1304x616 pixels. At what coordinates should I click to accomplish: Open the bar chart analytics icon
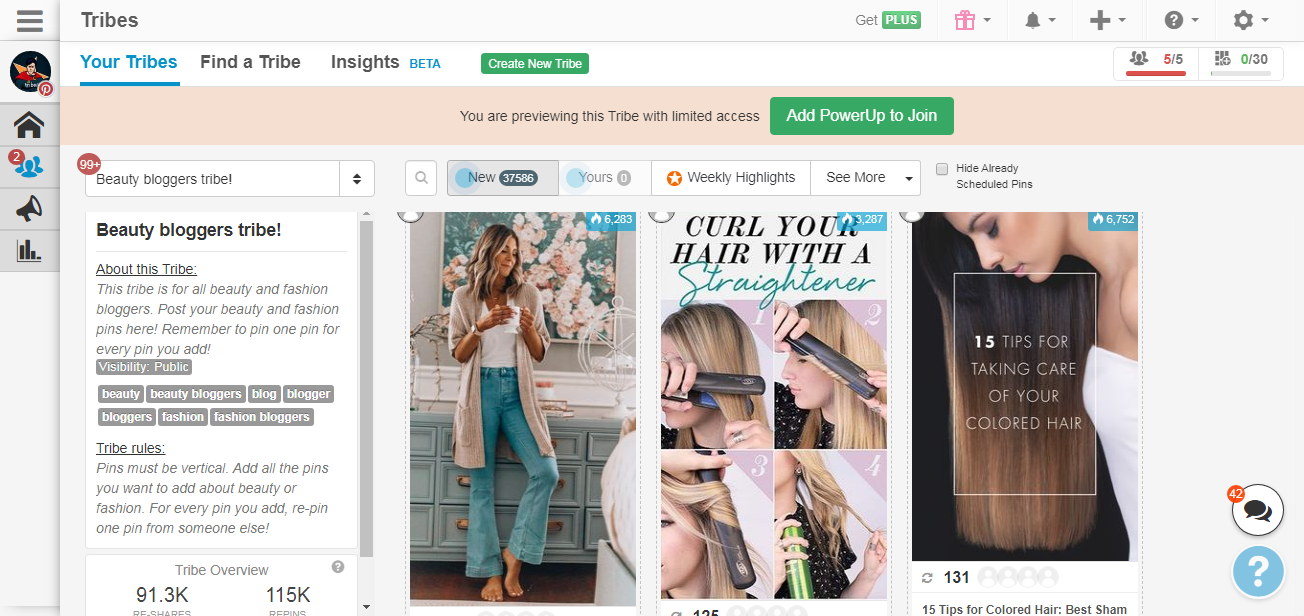[29, 250]
